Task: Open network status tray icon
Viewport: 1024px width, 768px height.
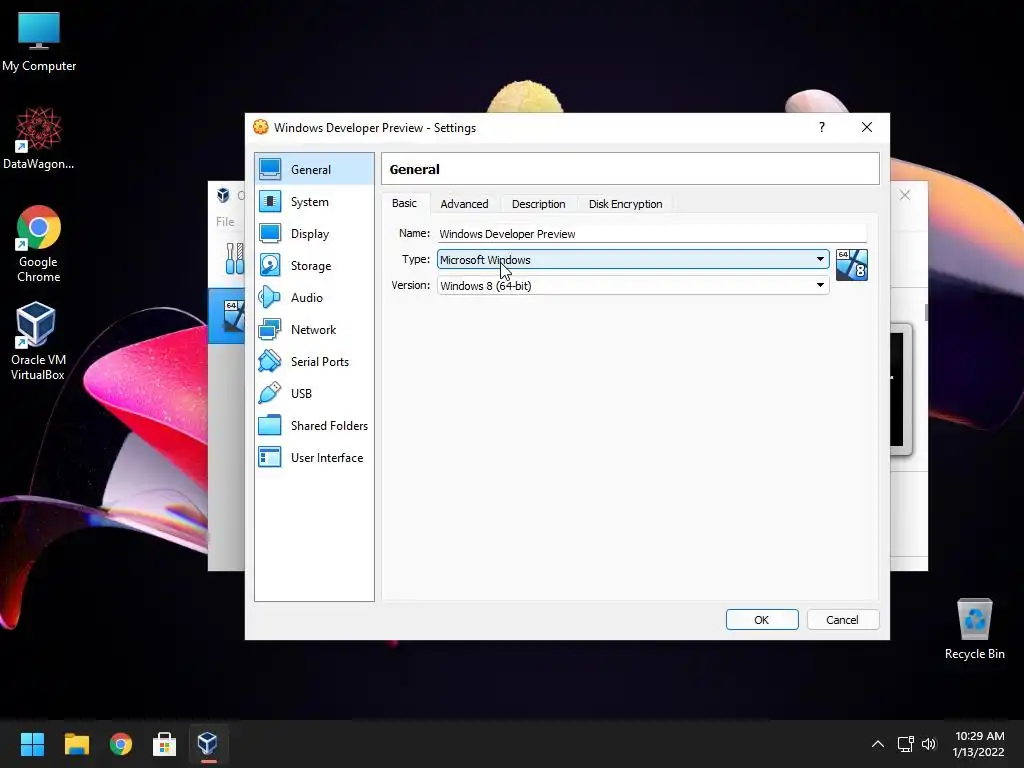Action: click(x=905, y=744)
